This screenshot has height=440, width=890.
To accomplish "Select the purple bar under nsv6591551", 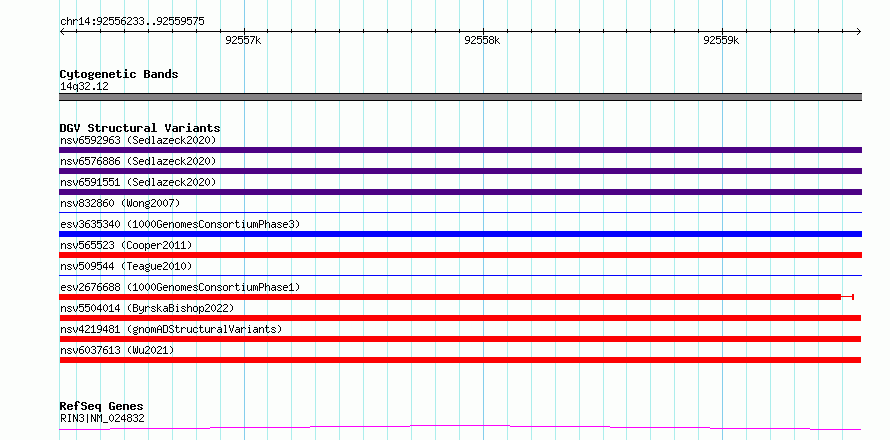I will click(x=460, y=192).
